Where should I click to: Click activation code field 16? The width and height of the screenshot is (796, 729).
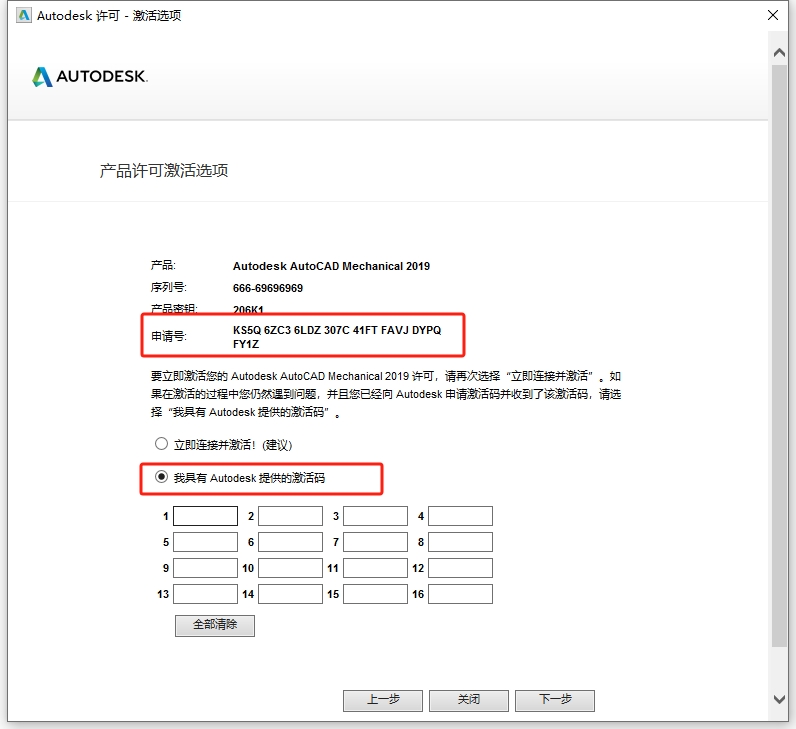click(460, 594)
